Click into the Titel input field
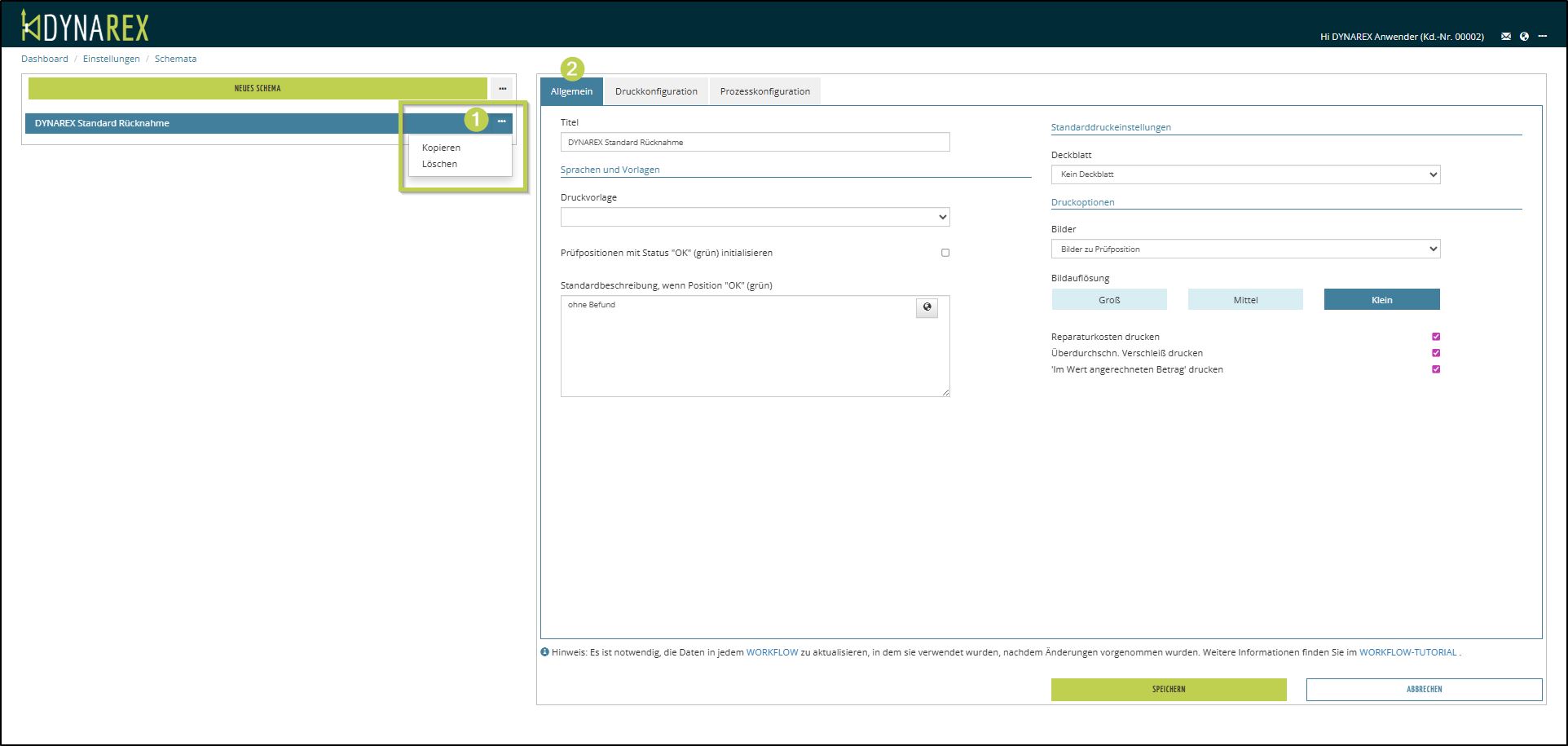 (755, 143)
